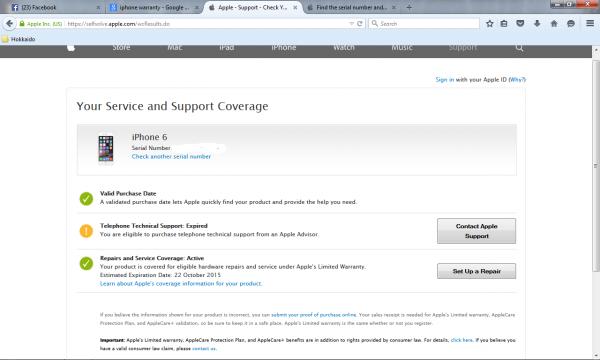Open the Hokkaido bookmarks folder
Image resolution: width=600 pixels, height=360 pixels.
[18, 39]
